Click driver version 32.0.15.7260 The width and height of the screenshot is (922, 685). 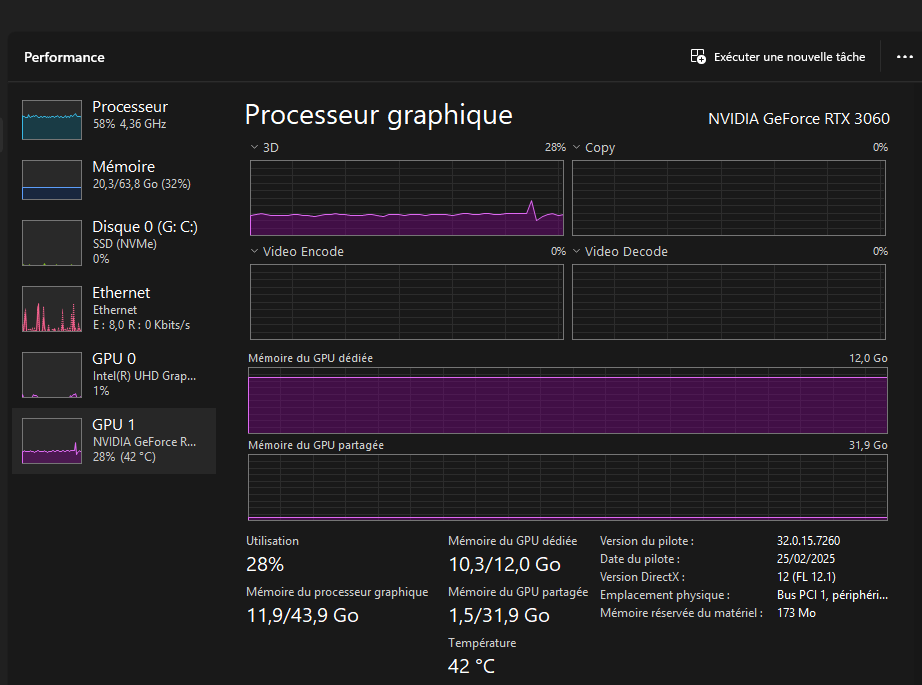(809, 540)
